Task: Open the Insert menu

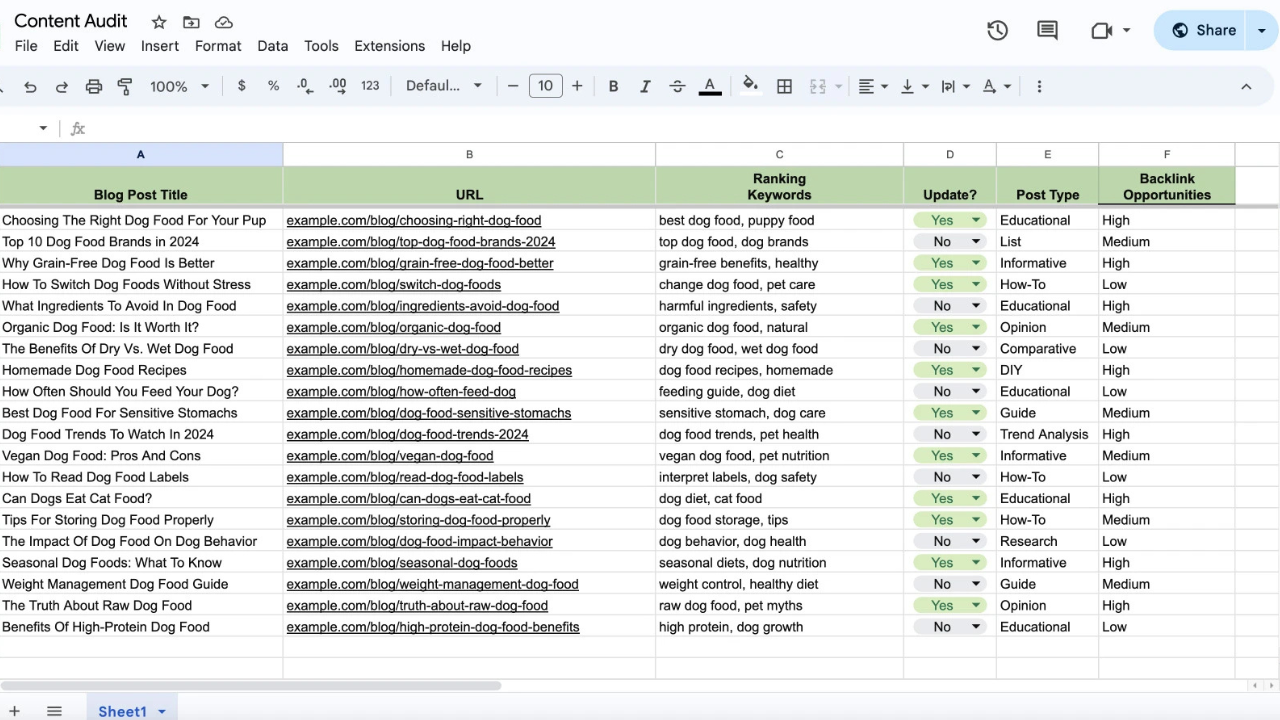Action: (x=160, y=46)
